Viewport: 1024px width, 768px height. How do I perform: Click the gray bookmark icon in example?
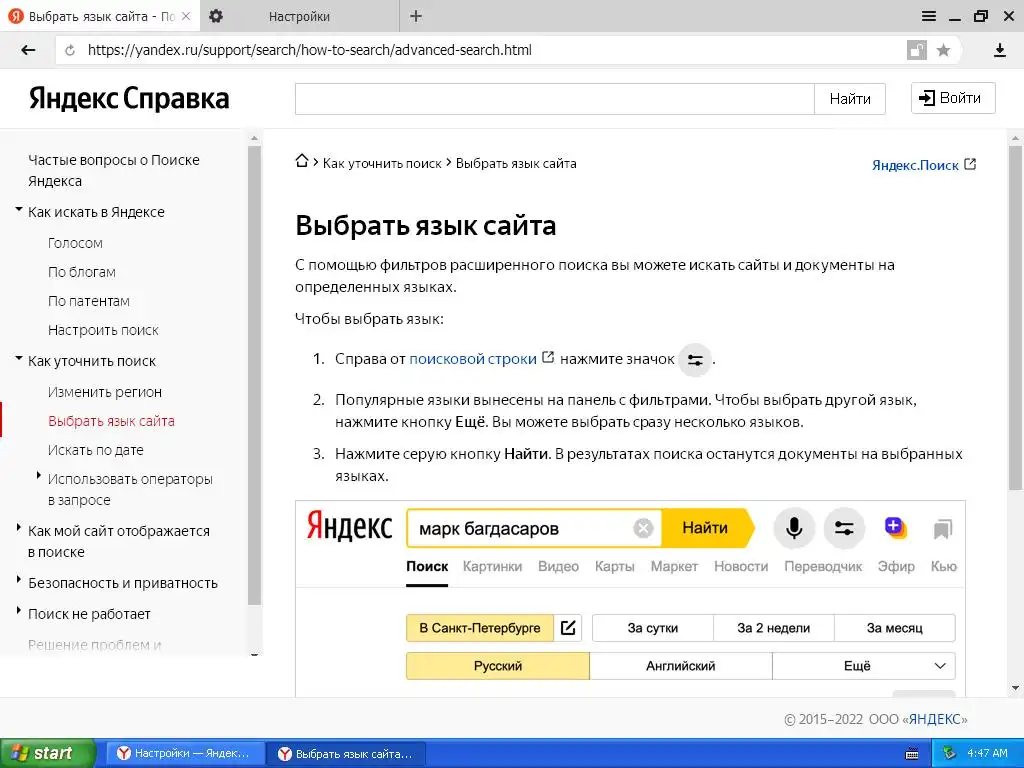942,529
